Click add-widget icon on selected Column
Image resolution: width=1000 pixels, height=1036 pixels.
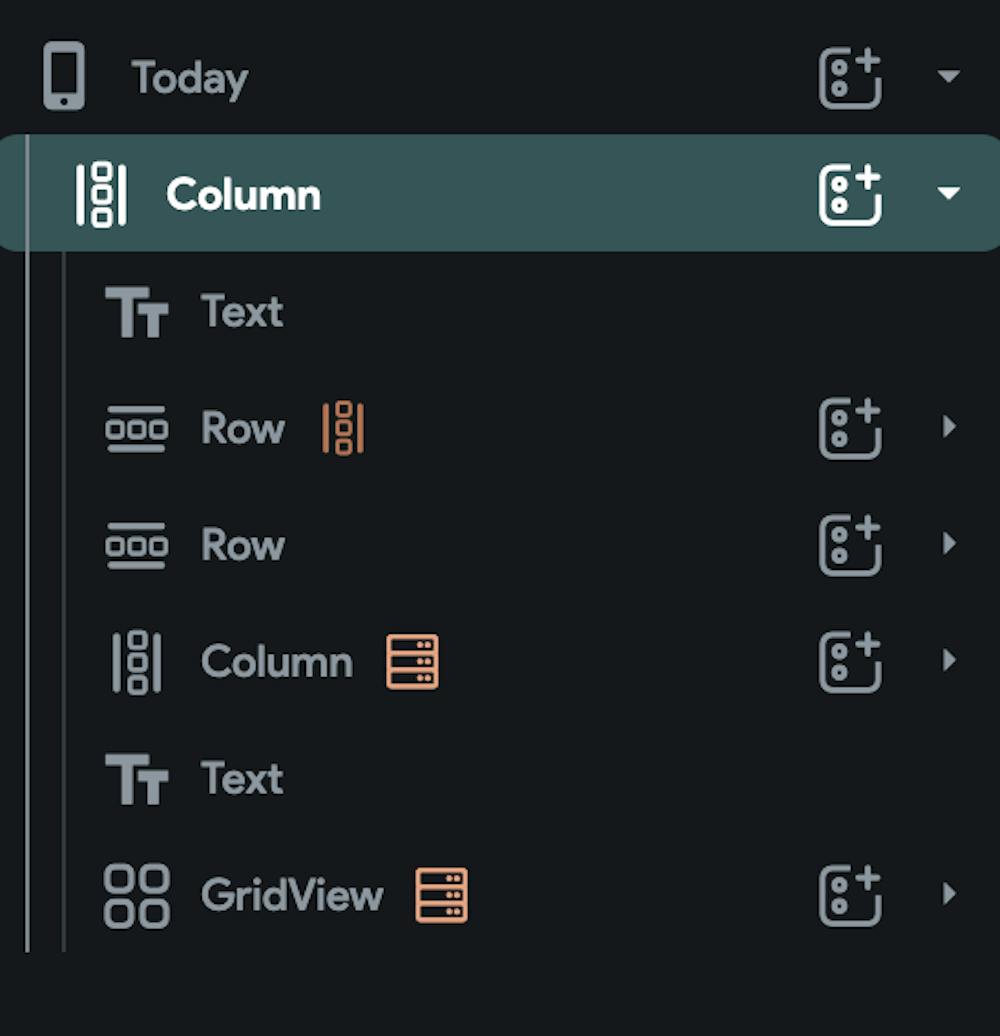tap(850, 194)
